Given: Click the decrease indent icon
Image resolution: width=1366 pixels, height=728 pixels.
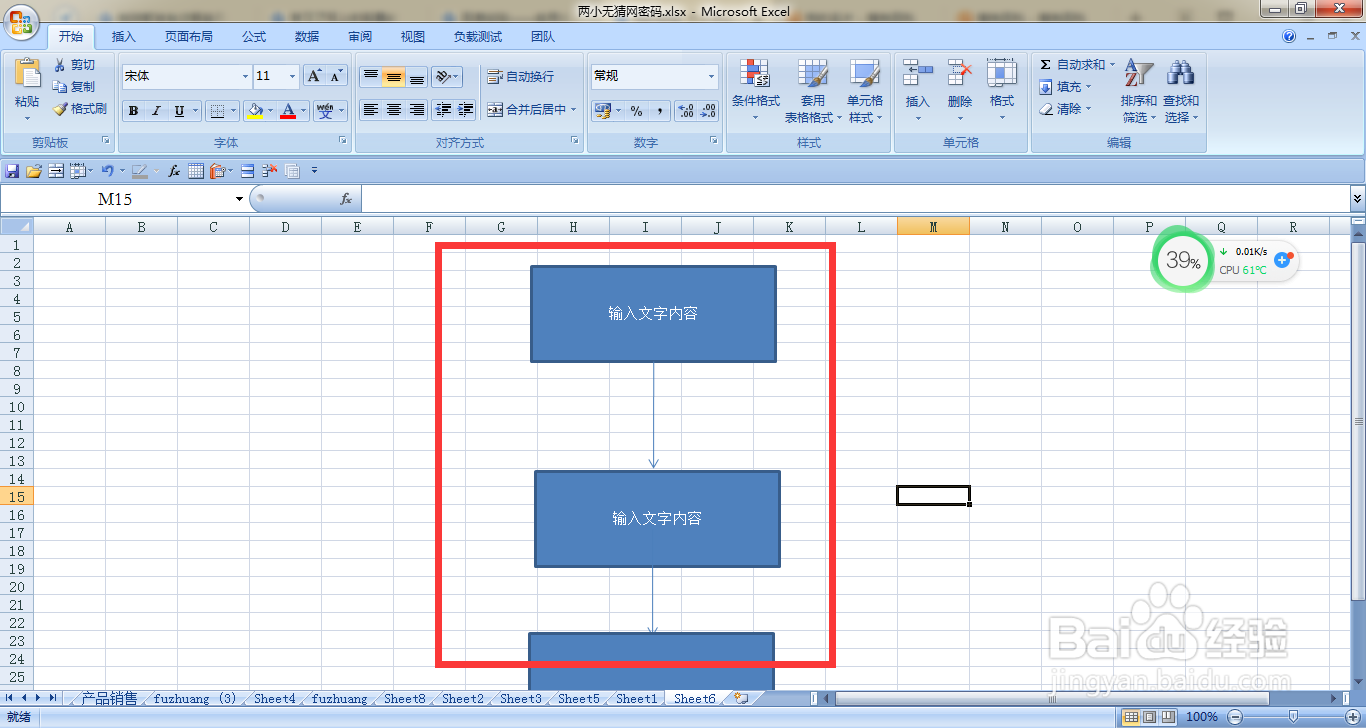Looking at the screenshot, I should 443,110.
